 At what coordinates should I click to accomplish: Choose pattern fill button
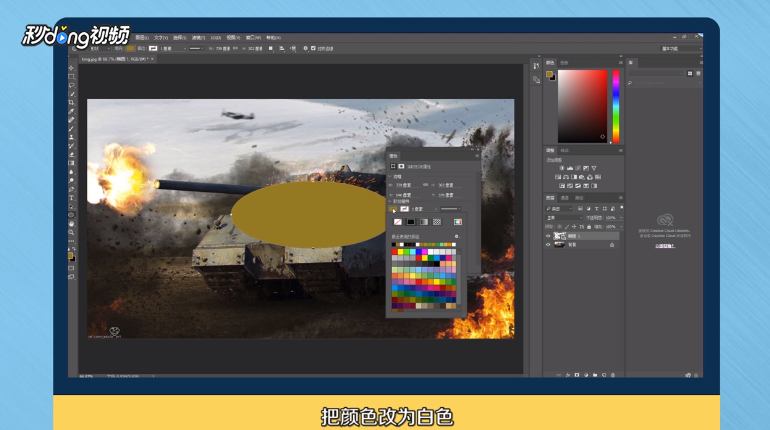[437, 222]
